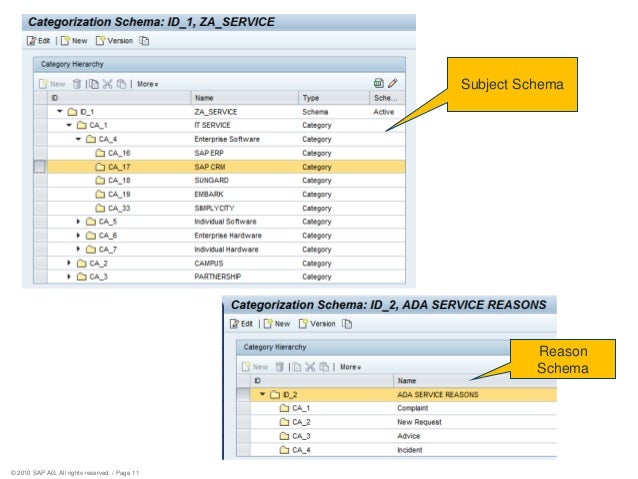Click the greyed New button in ZA_SERVICE Category Hierarchy
Image resolution: width=638 pixels, height=479 pixels.
pyautogui.click(x=52, y=84)
